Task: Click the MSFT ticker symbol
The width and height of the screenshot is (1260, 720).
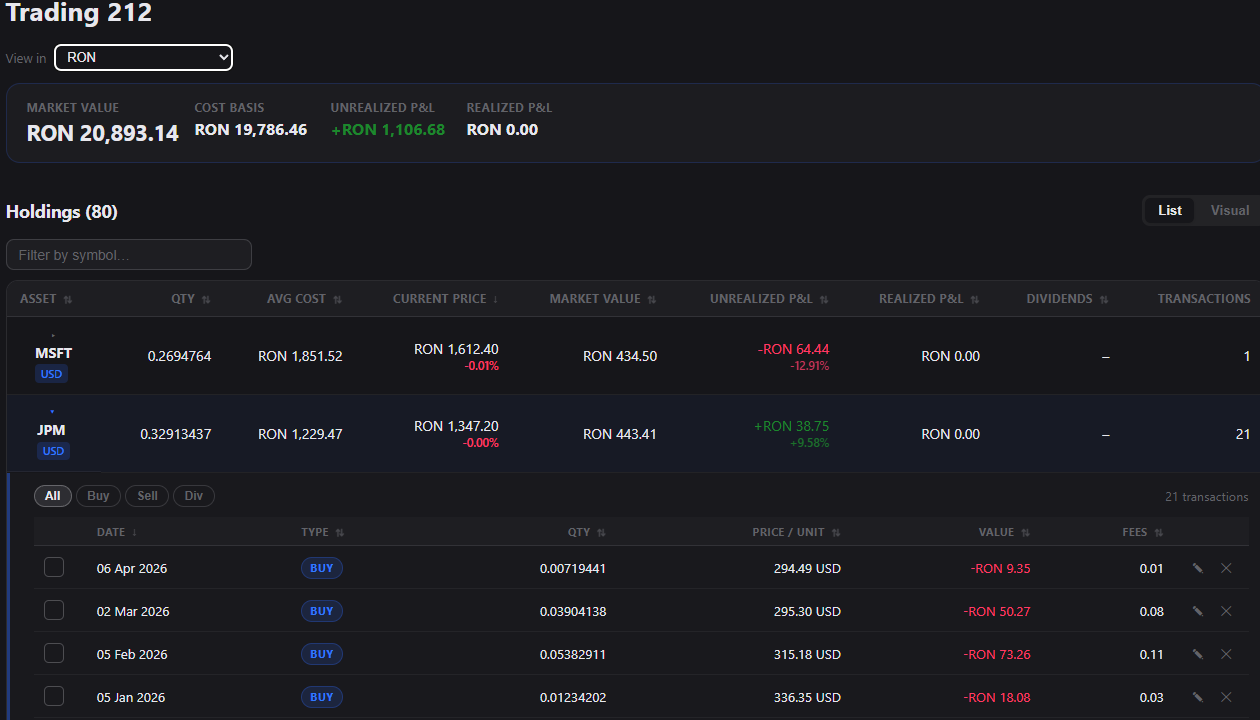Action: click(x=53, y=353)
